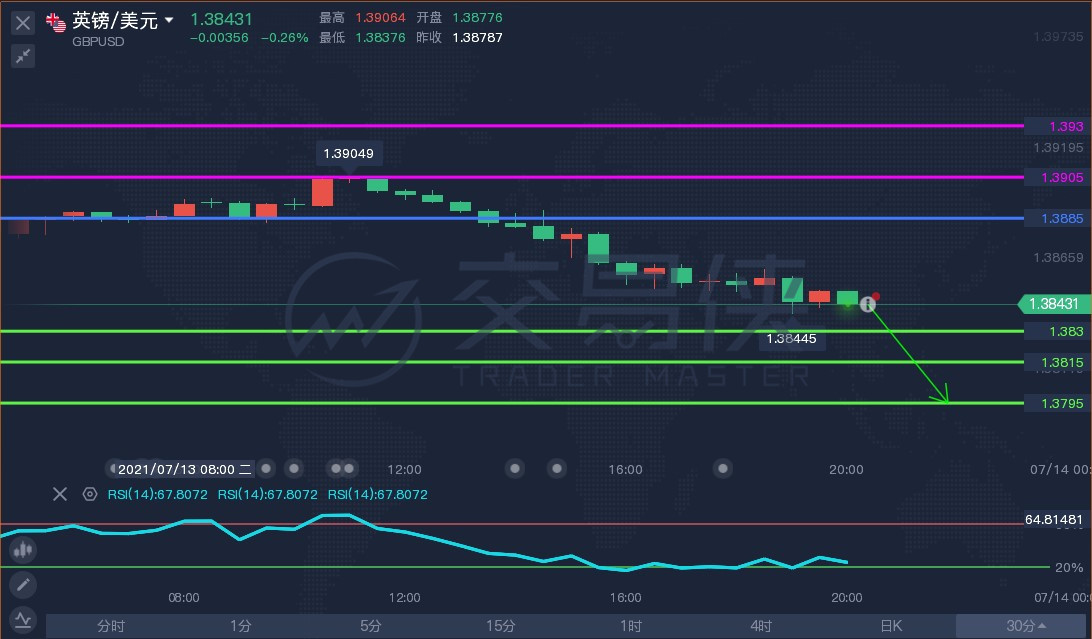
Task: Click the -0.26% change percentage
Action: click(284, 38)
